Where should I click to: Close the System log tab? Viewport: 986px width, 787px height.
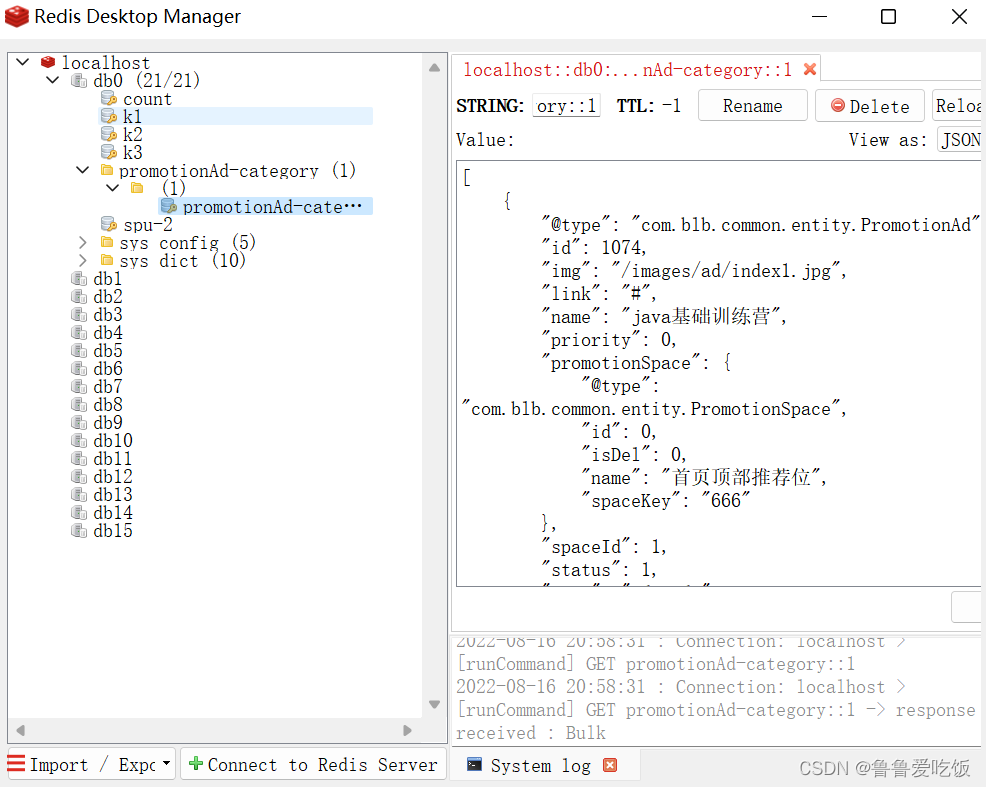coord(609,765)
